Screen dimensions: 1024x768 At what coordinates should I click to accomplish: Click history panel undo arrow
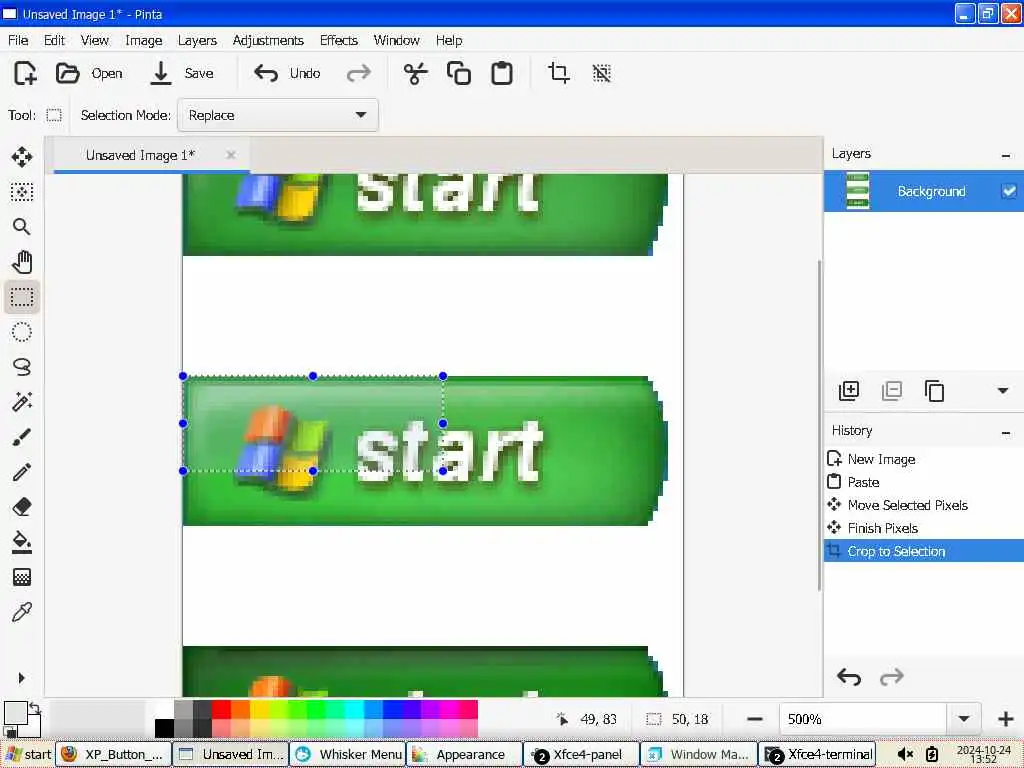click(848, 677)
